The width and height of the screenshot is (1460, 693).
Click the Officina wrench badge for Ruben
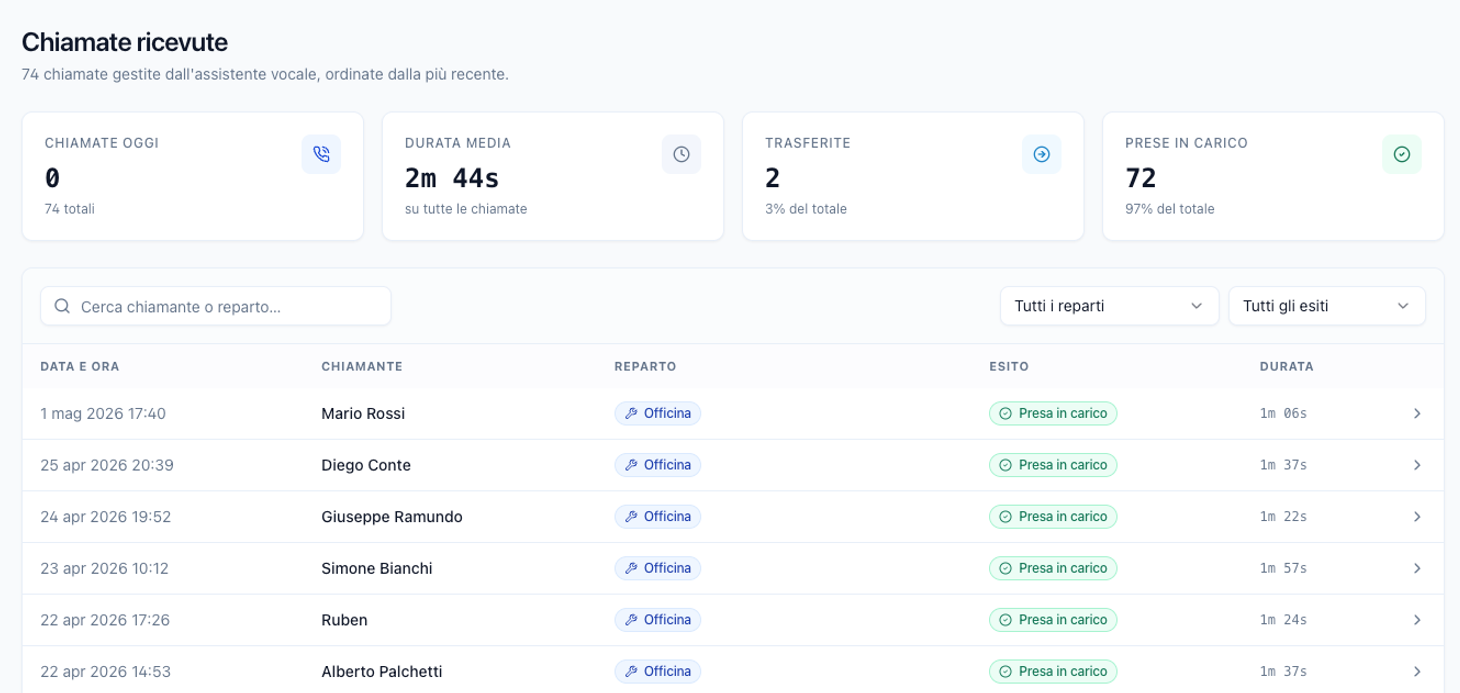point(658,620)
